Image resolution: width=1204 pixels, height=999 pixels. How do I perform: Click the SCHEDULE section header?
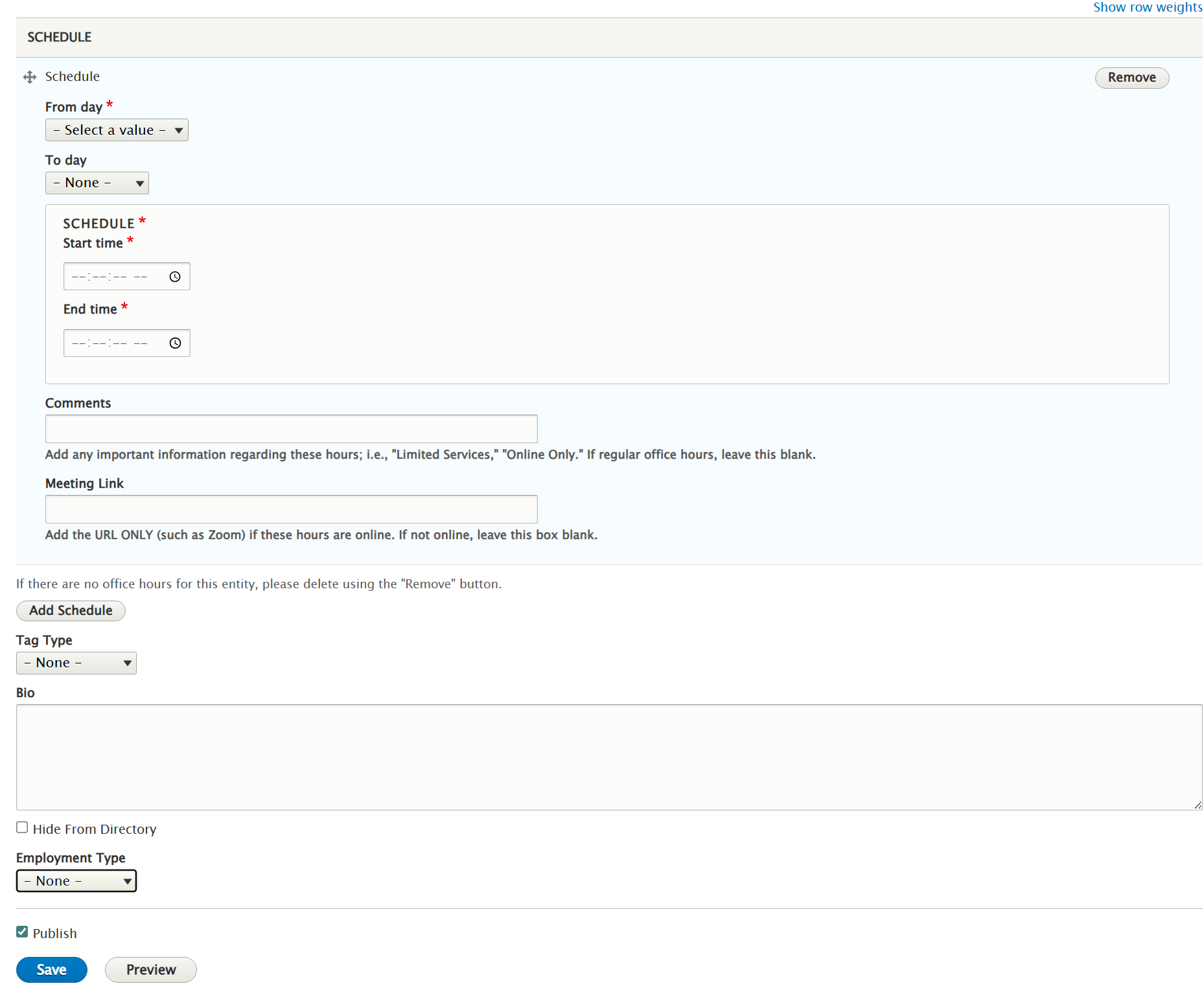[x=59, y=37]
